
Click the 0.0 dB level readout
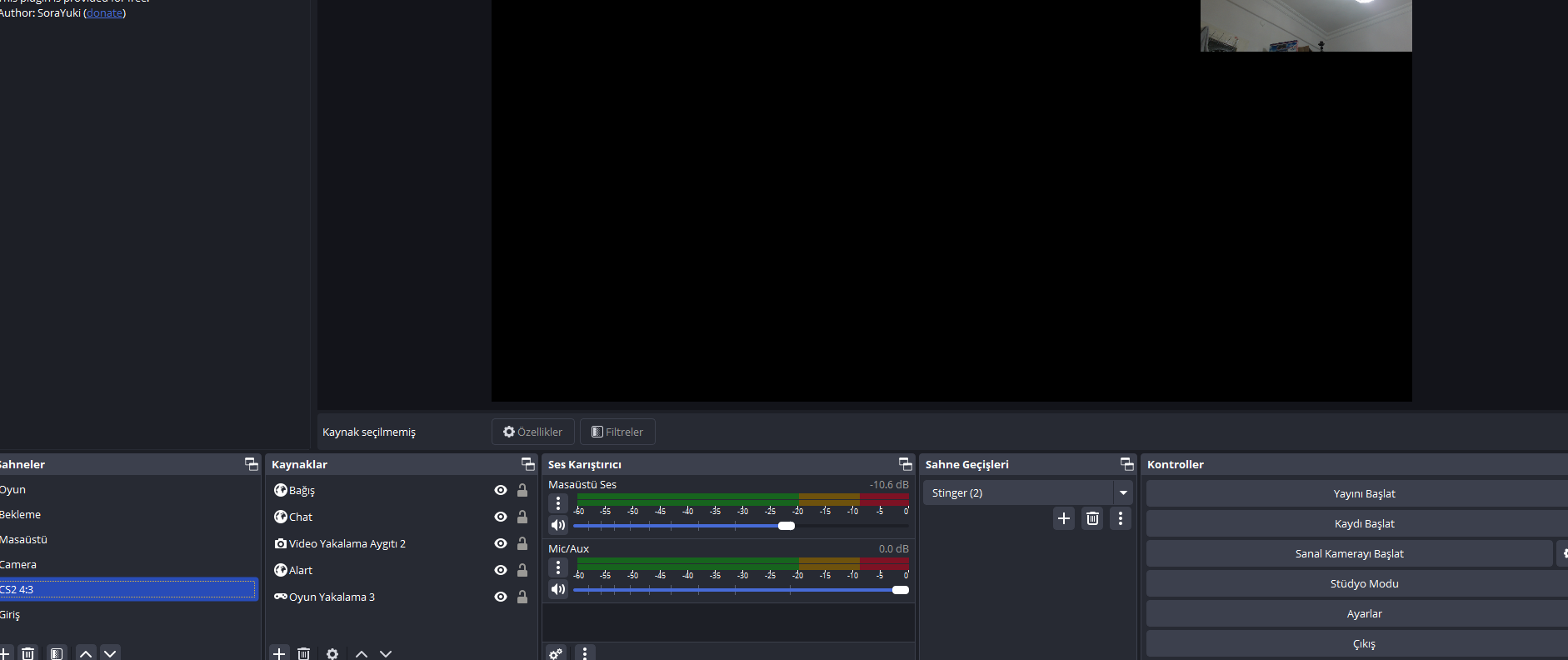[x=893, y=548]
